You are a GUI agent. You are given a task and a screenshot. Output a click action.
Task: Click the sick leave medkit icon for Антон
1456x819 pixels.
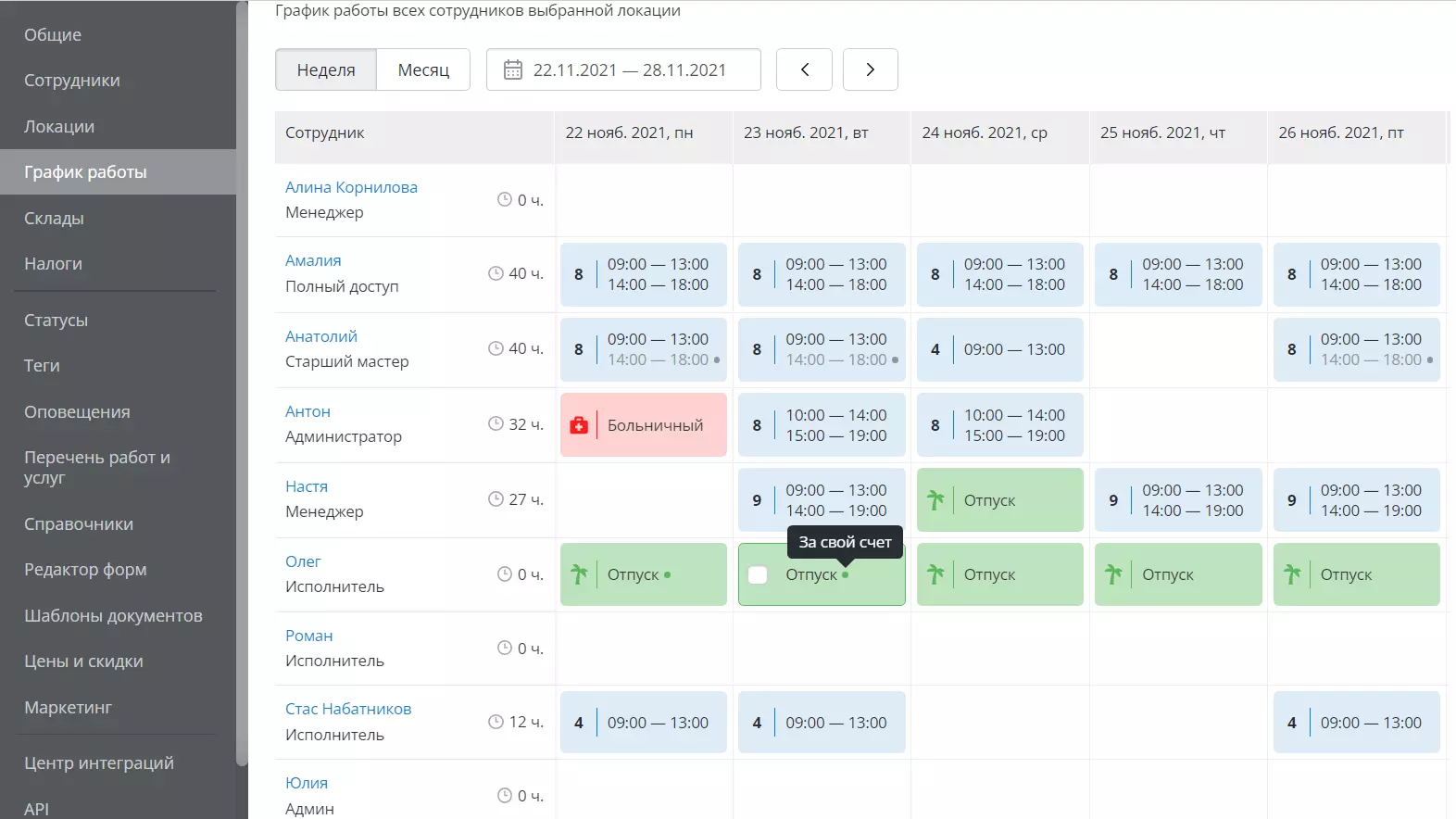[579, 425]
